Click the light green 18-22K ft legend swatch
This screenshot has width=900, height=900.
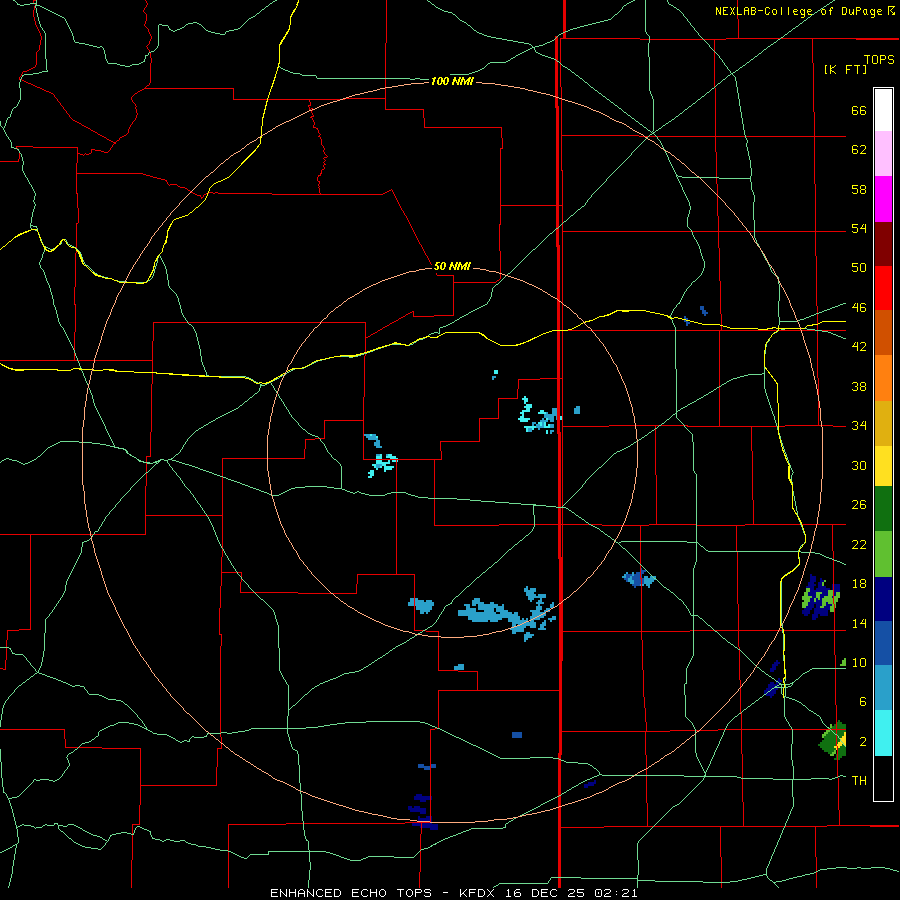click(x=883, y=554)
